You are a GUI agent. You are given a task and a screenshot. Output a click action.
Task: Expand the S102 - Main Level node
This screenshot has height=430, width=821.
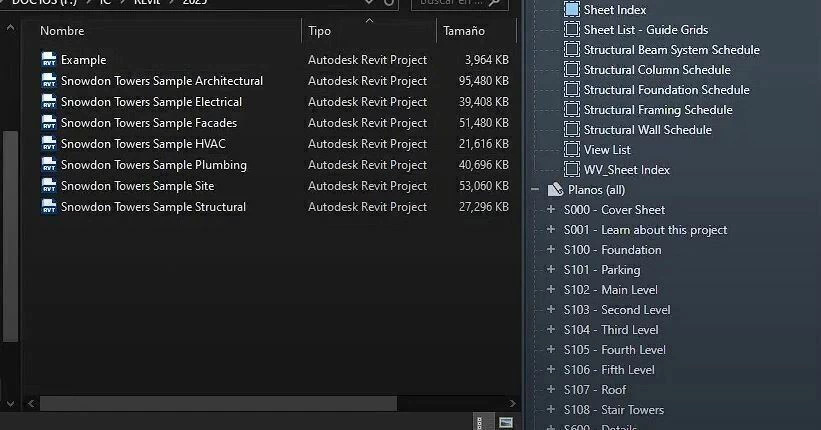(x=551, y=289)
